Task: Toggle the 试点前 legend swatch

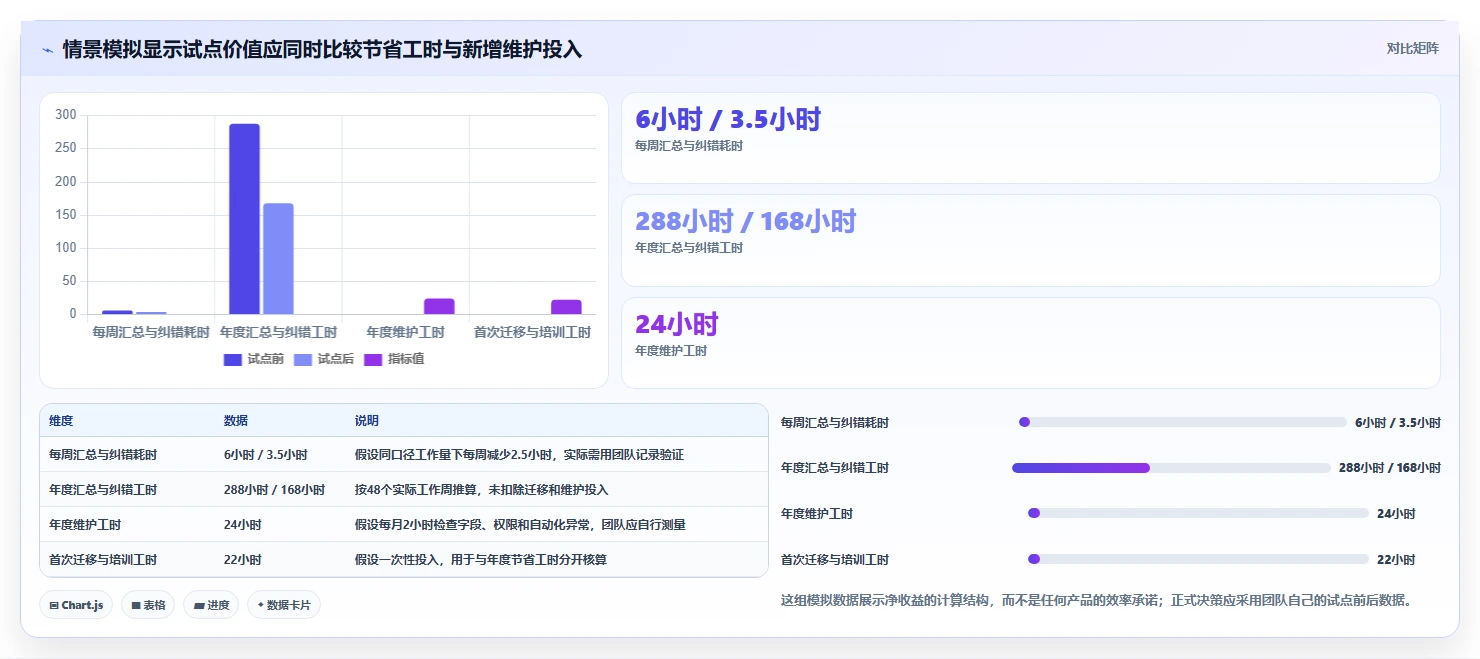Action: (x=233, y=359)
